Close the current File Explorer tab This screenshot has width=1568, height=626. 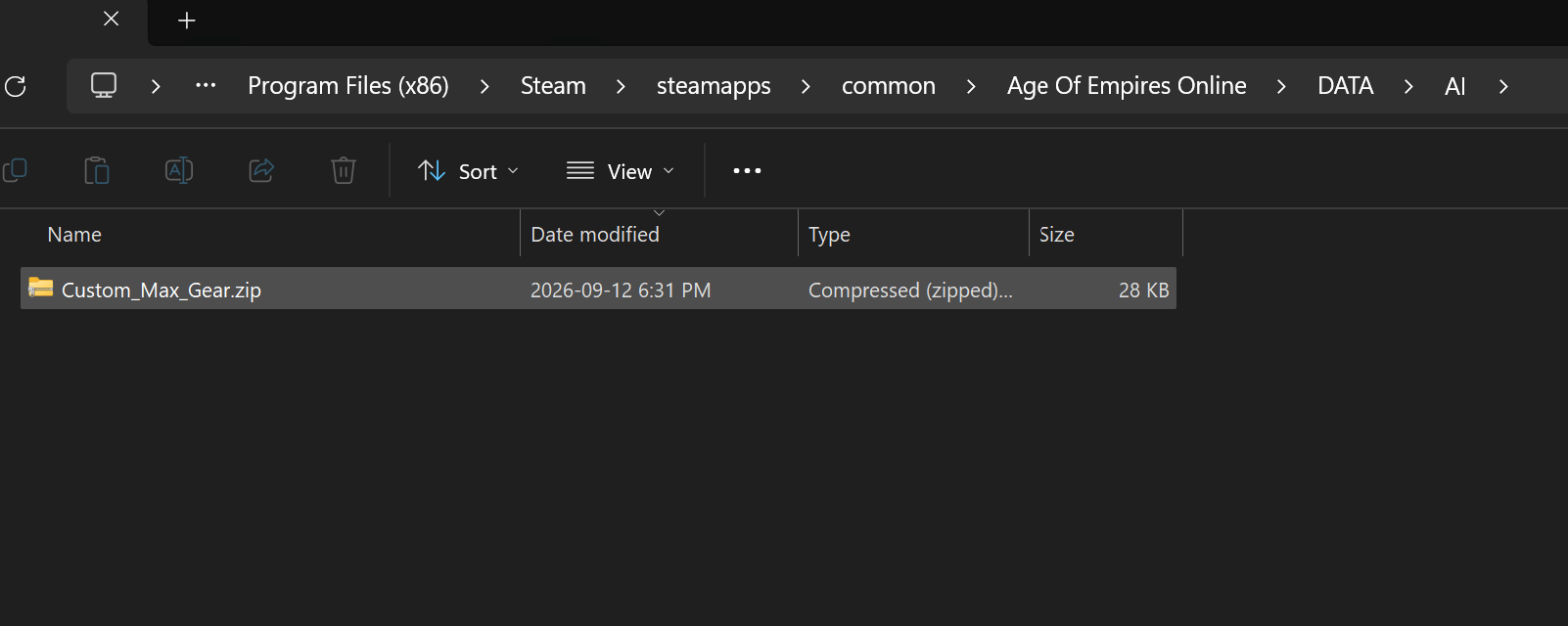coord(112,19)
